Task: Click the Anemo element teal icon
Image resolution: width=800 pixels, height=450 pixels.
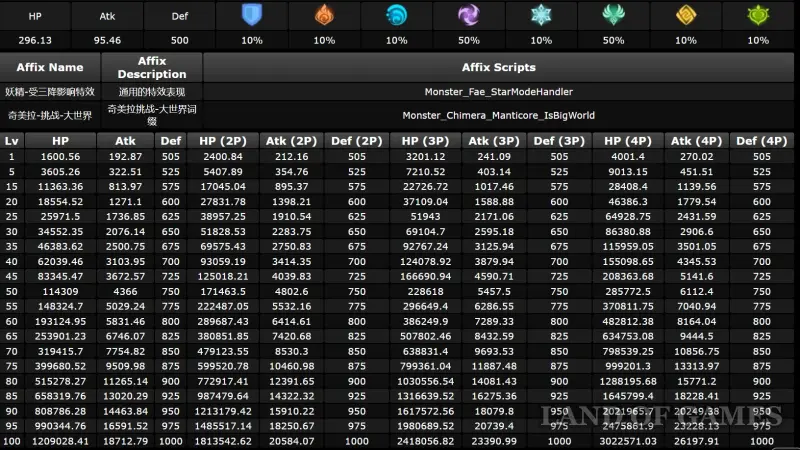Action: [613, 15]
